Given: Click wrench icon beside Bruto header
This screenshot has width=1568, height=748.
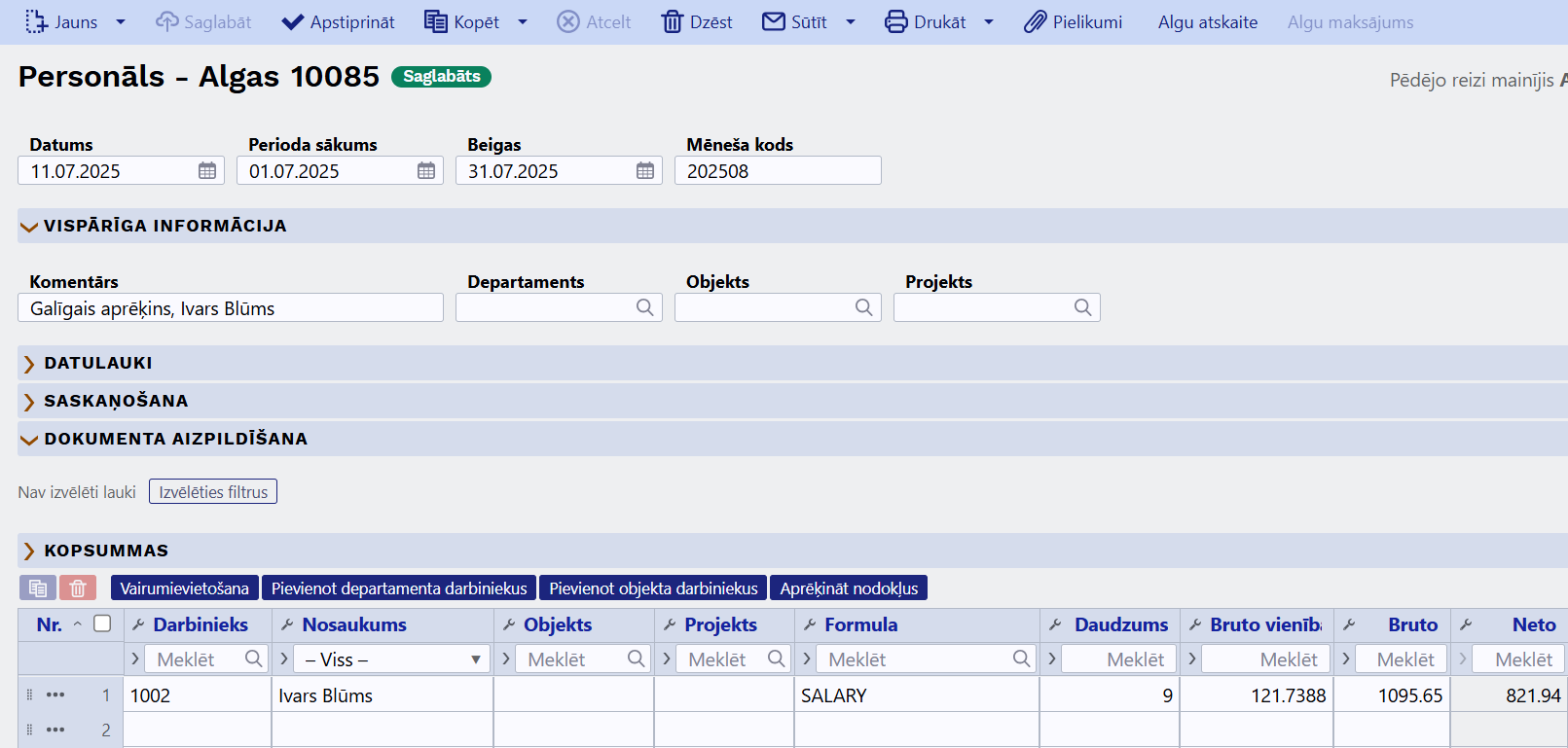Looking at the screenshot, I should (1349, 624).
